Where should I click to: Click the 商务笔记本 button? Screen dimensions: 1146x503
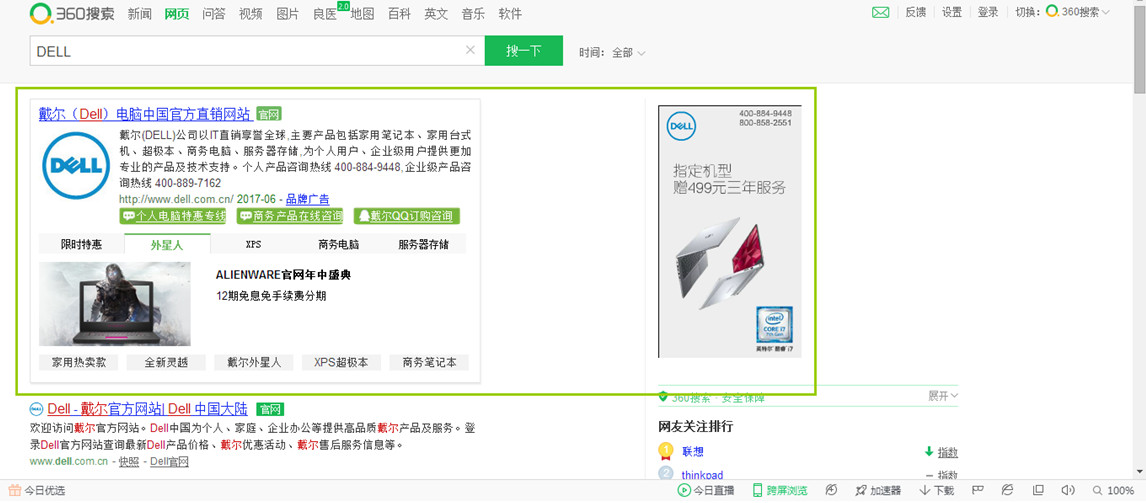[429, 363]
